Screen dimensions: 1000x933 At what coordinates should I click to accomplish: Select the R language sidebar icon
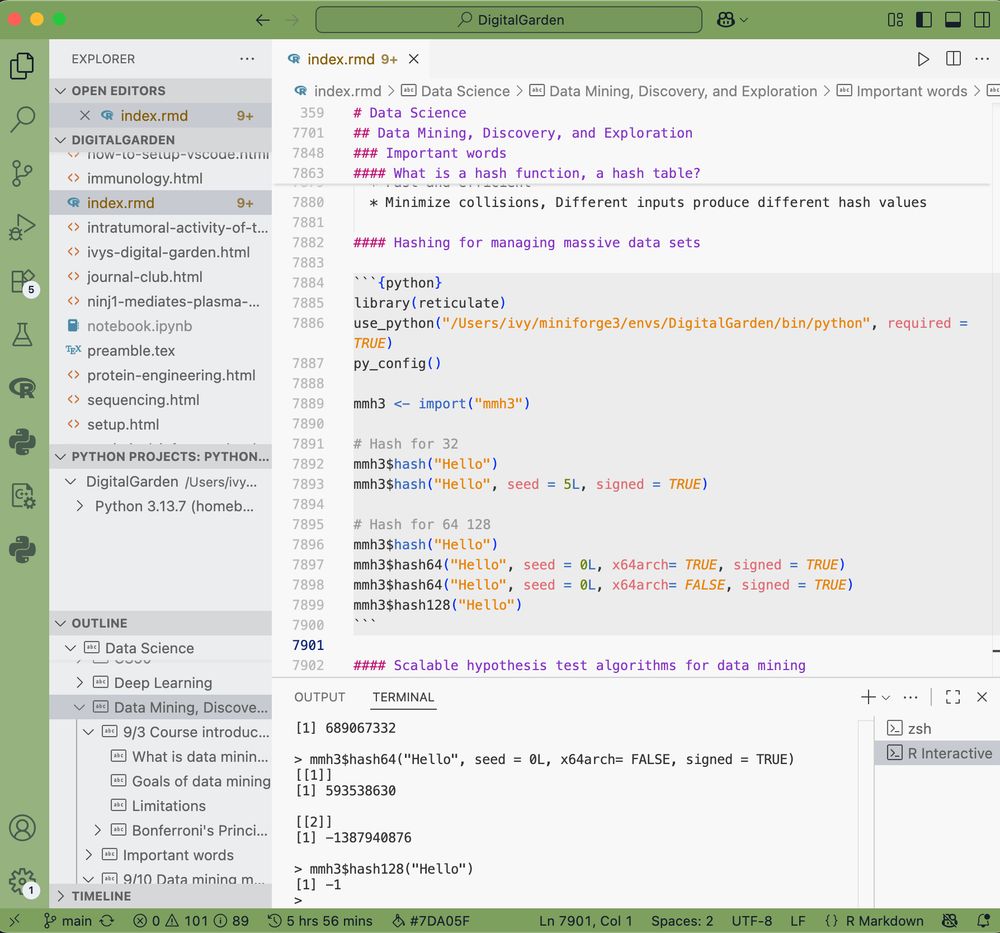tap(24, 392)
